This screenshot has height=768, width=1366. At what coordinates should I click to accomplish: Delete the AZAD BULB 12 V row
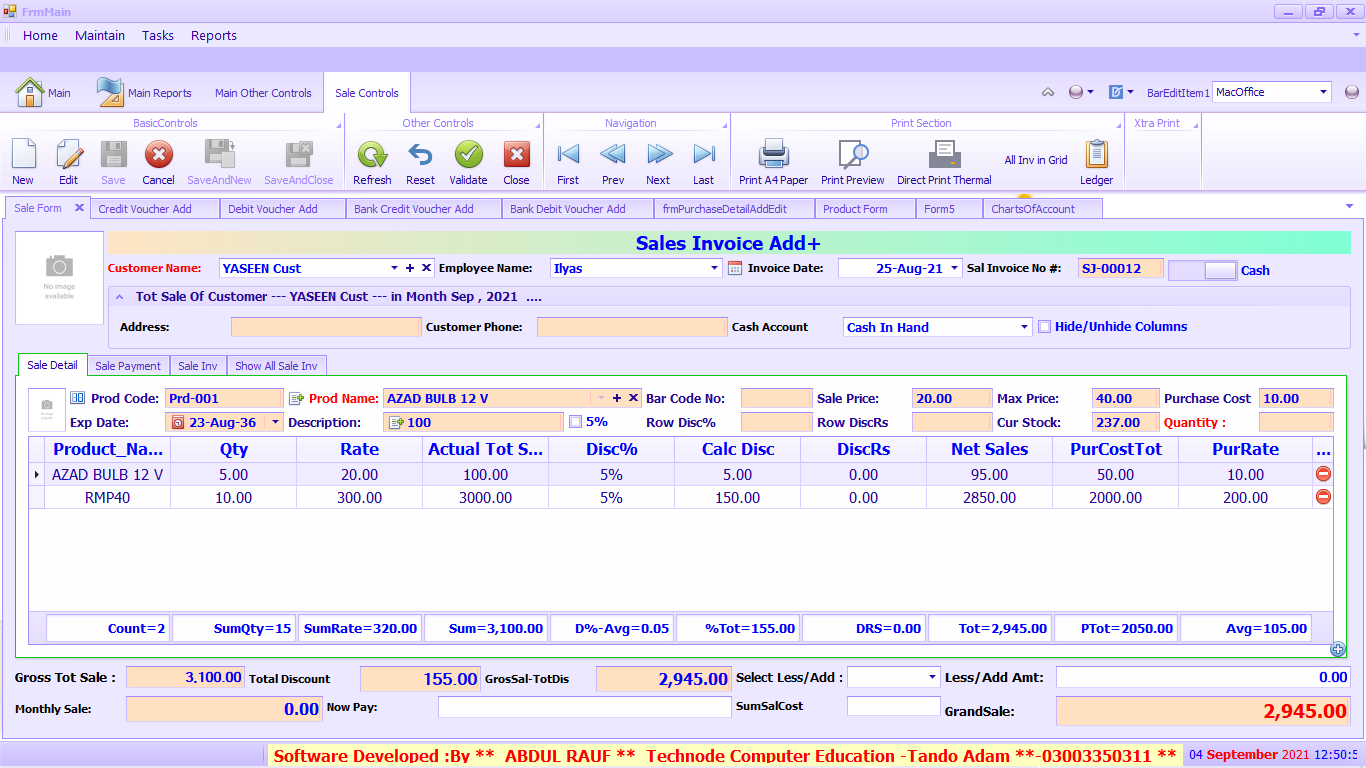(1323, 474)
